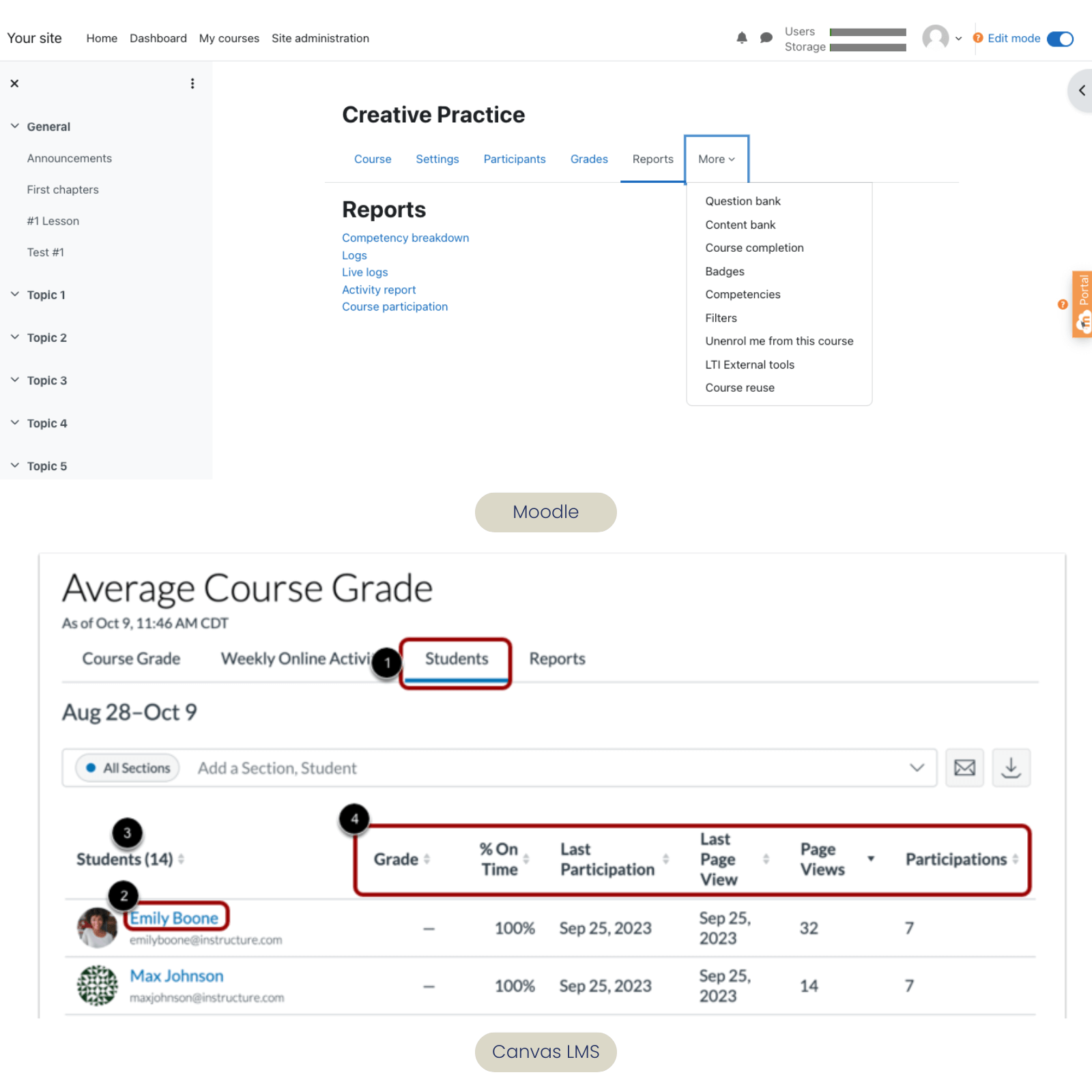Switch to Course Grade tab
Viewport: 1092px width, 1092px height.
pyautogui.click(x=131, y=659)
